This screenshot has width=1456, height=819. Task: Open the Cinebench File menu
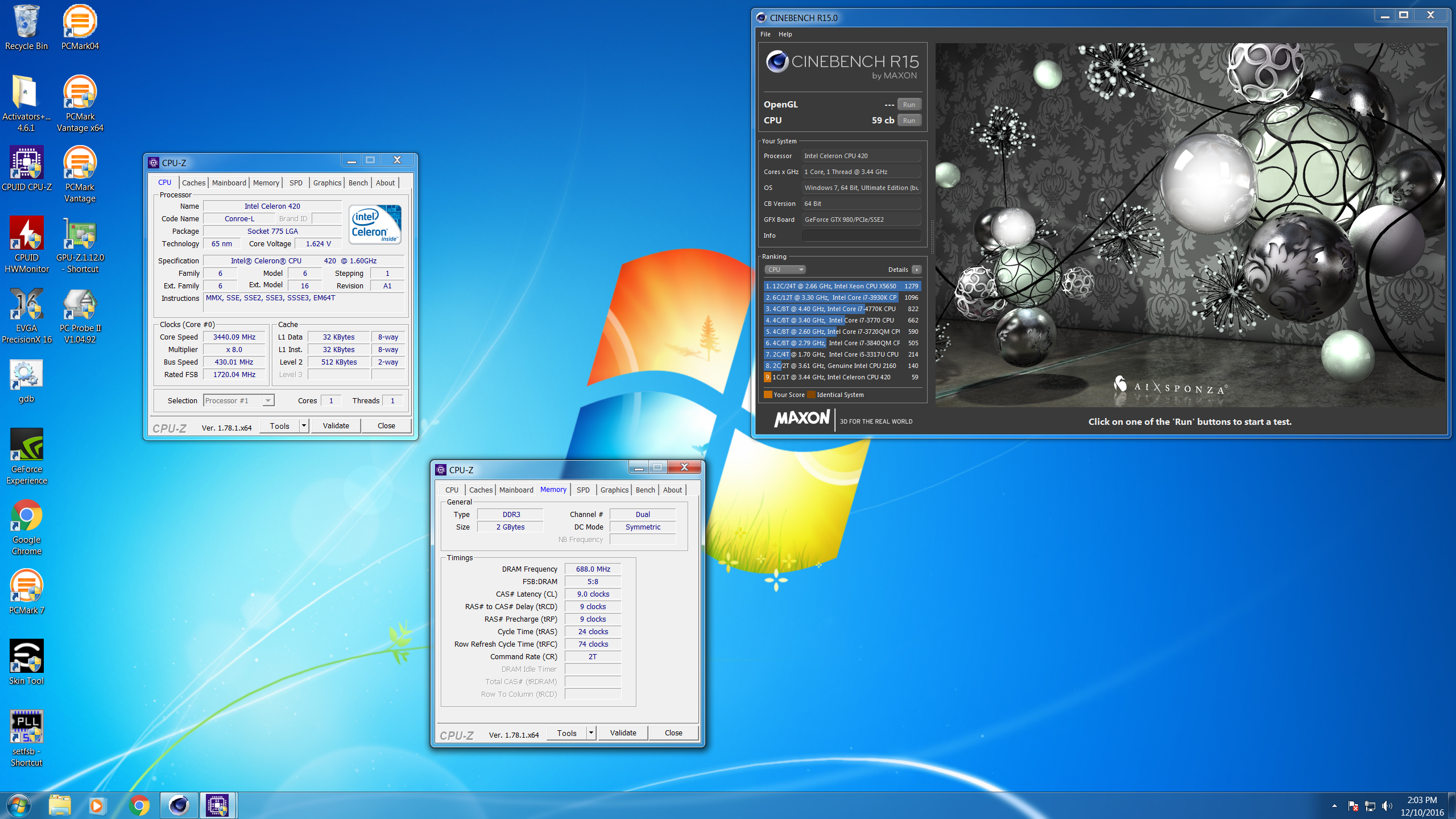[x=766, y=34]
